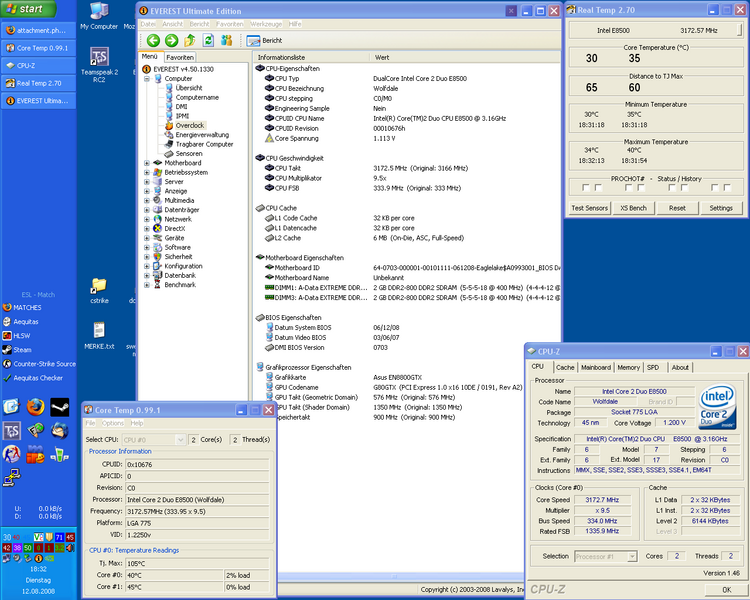Screen dimensions: 750x600
Task: Open Datei menu in EVEREST
Action: (148, 24)
